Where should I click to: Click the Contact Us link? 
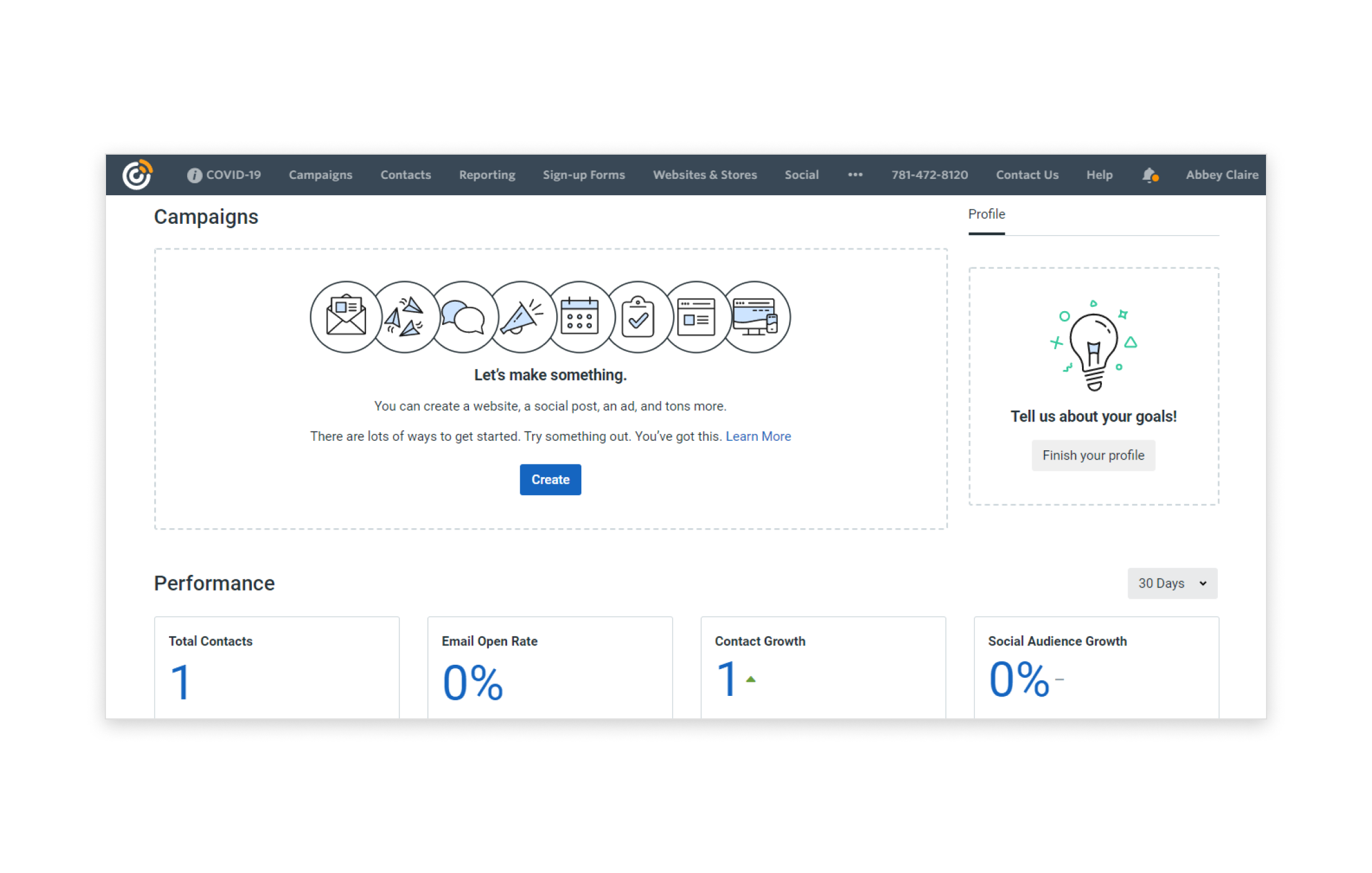pos(1027,175)
